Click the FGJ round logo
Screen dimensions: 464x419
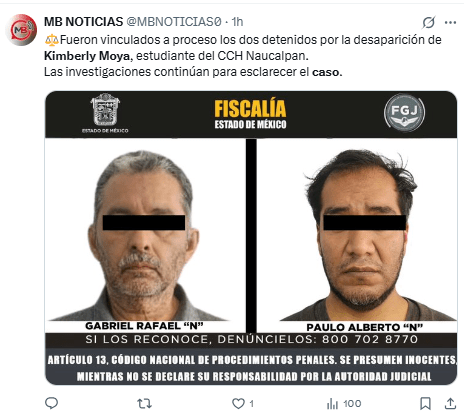(404, 112)
